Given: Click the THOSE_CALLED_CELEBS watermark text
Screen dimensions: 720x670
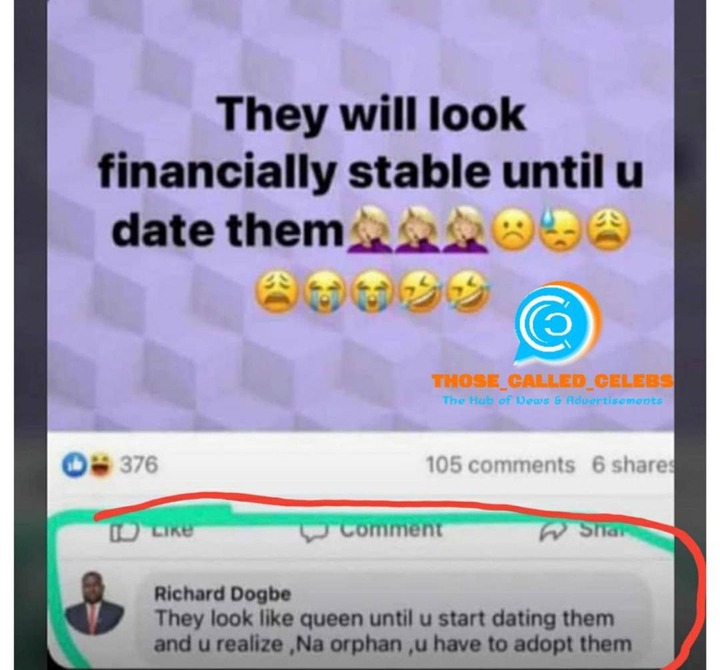Looking at the screenshot, I should (x=553, y=381).
